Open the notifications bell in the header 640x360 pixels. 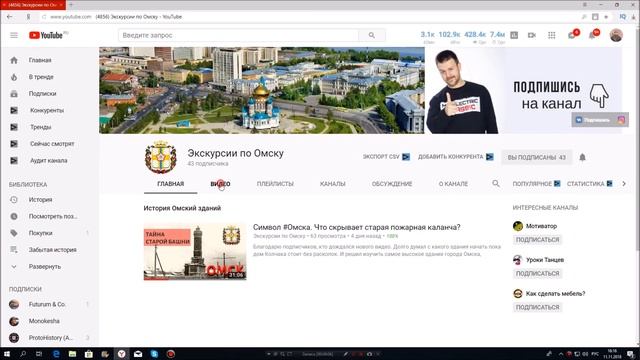coord(592,35)
